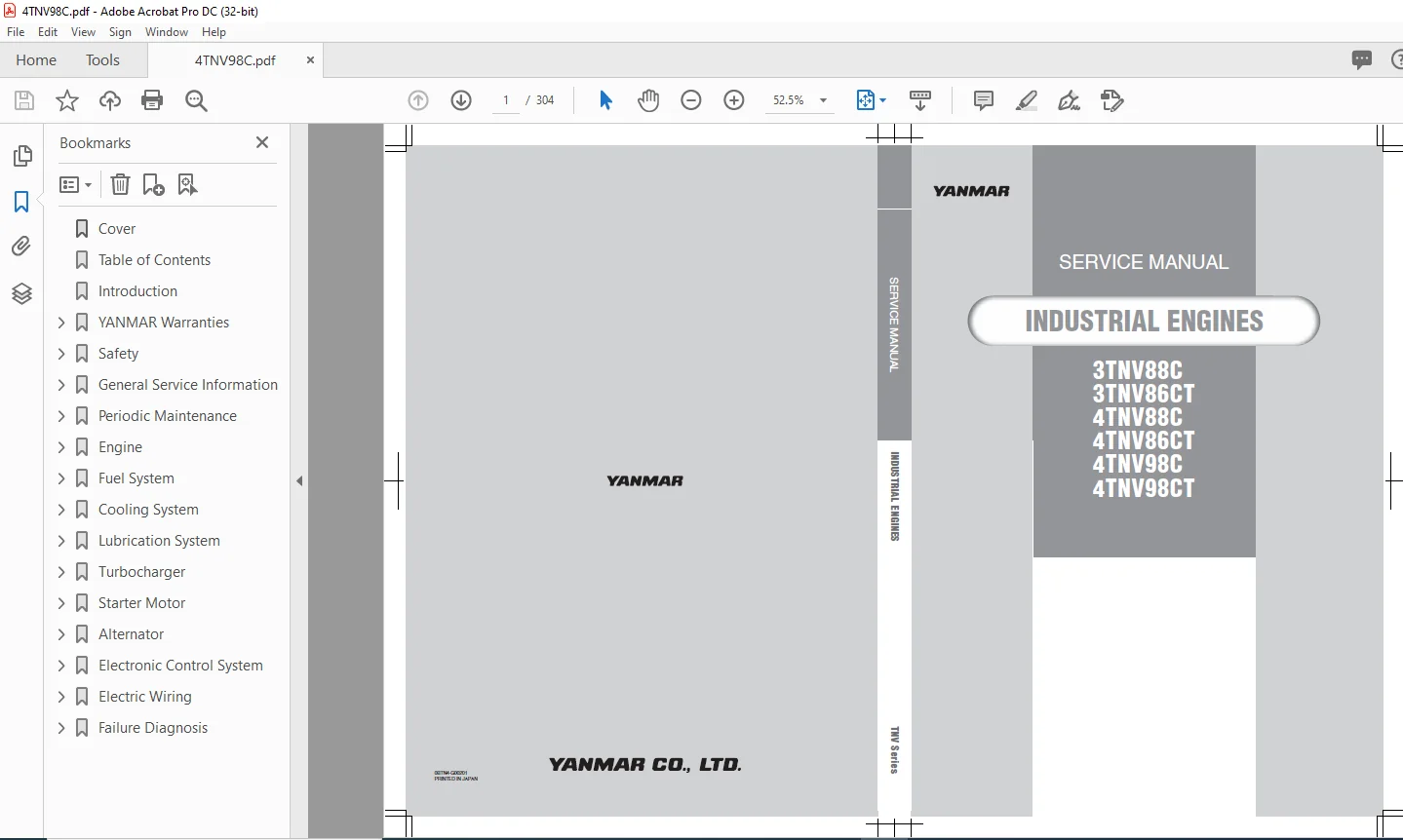Select Electronic Control System bookmark
This screenshot has height=840, width=1403.
(180, 666)
